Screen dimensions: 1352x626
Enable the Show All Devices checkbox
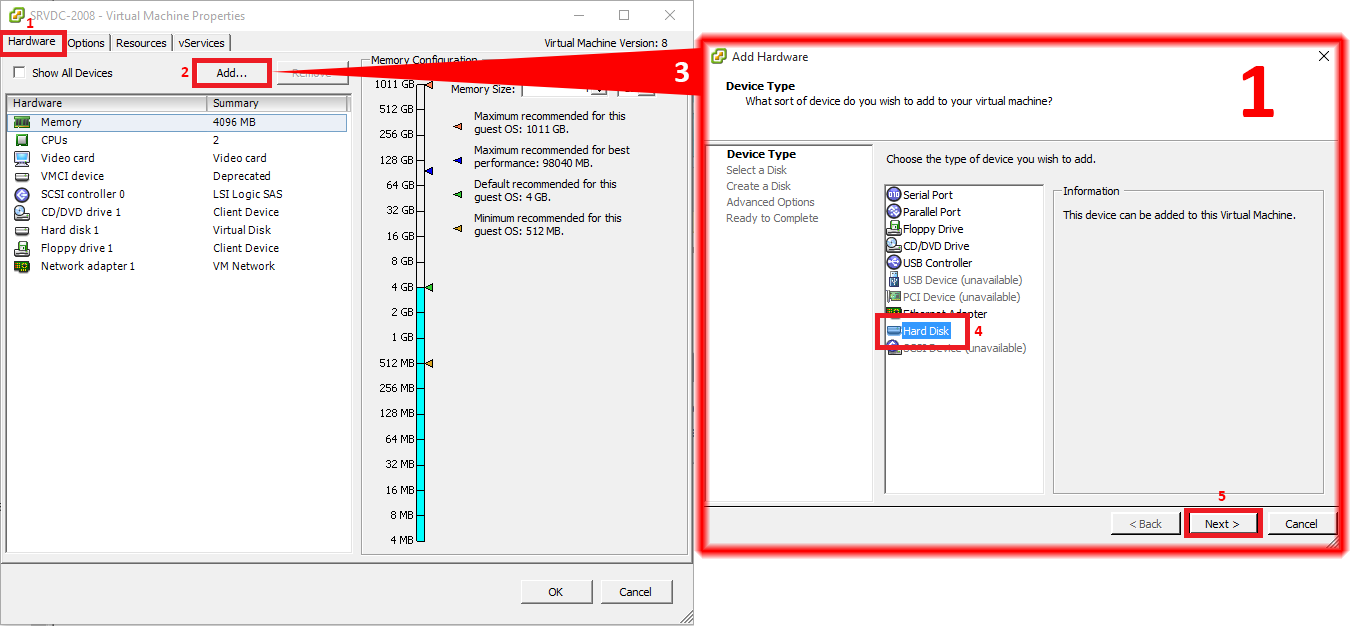pos(17,72)
